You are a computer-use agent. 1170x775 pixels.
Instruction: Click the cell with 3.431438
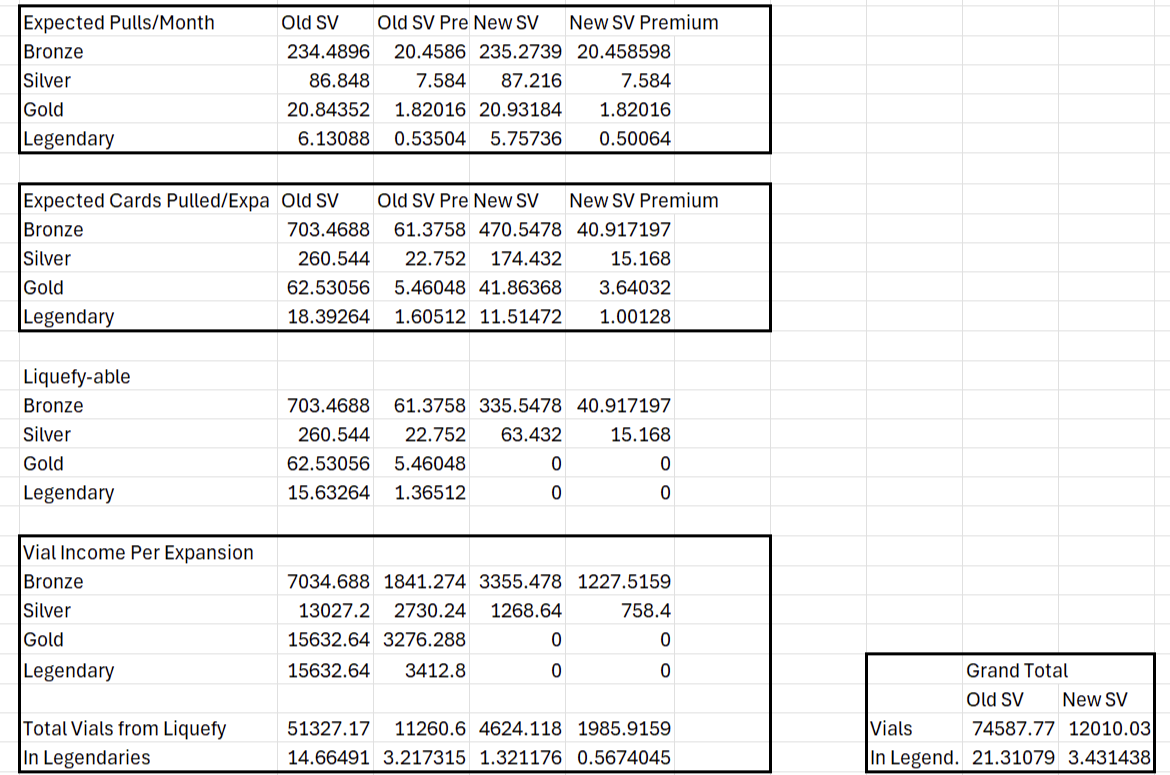pyautogui.click(x=1107, y=758)
